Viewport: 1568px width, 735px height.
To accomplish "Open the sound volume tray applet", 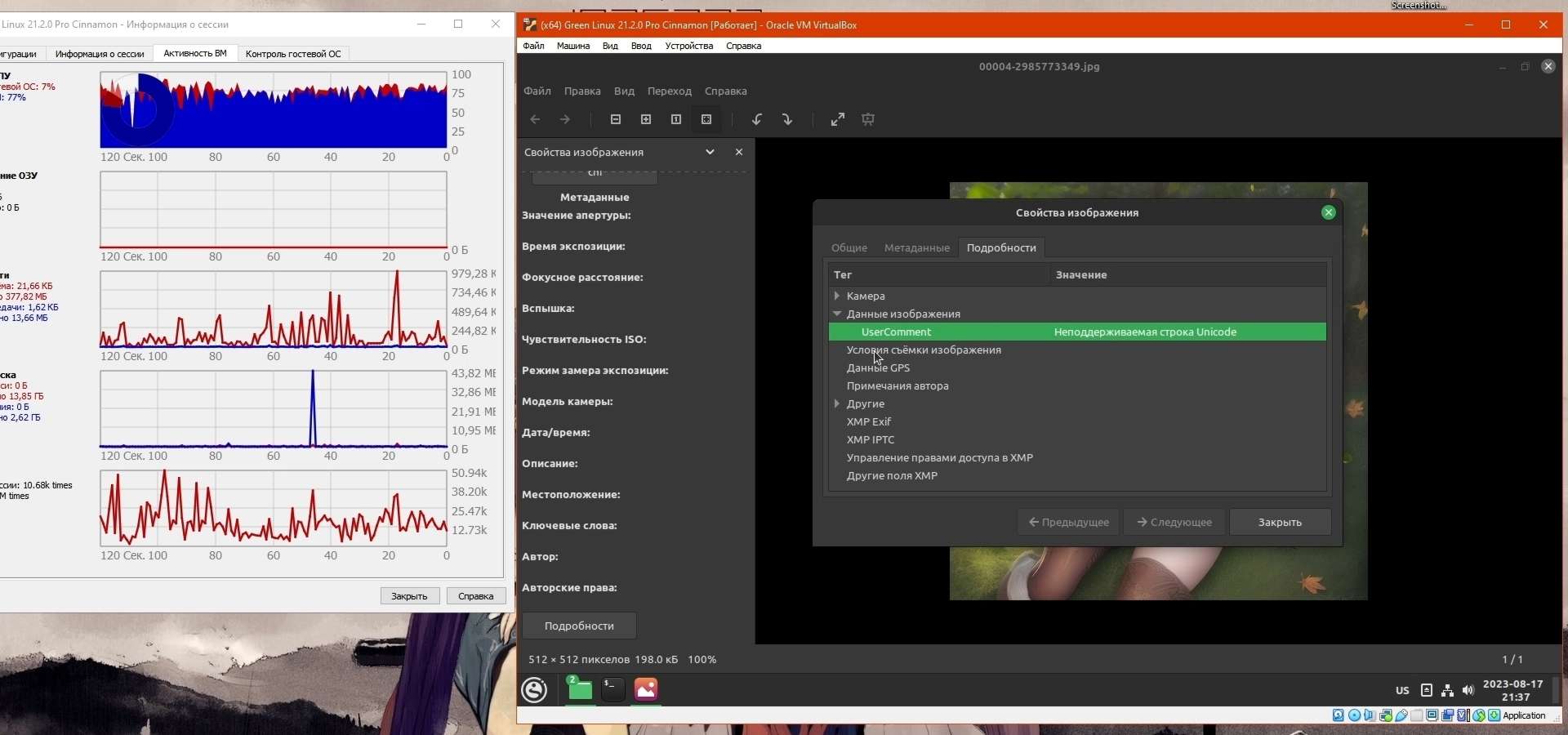I will [x=1468, y=690].
